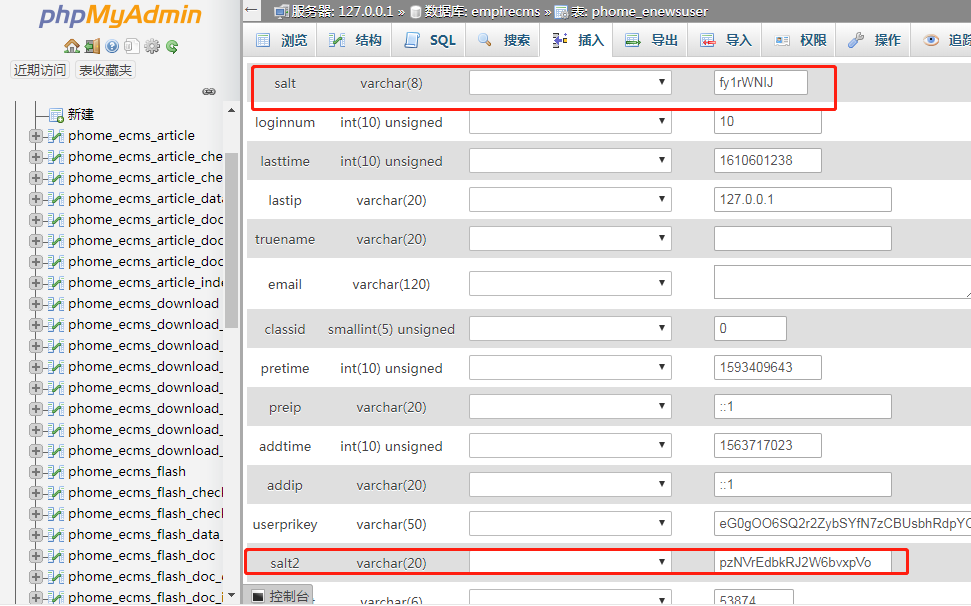Open the phome_ecms_download table link
The height and width of the screenshot is (606, 971).
click(x=143, y=304)
